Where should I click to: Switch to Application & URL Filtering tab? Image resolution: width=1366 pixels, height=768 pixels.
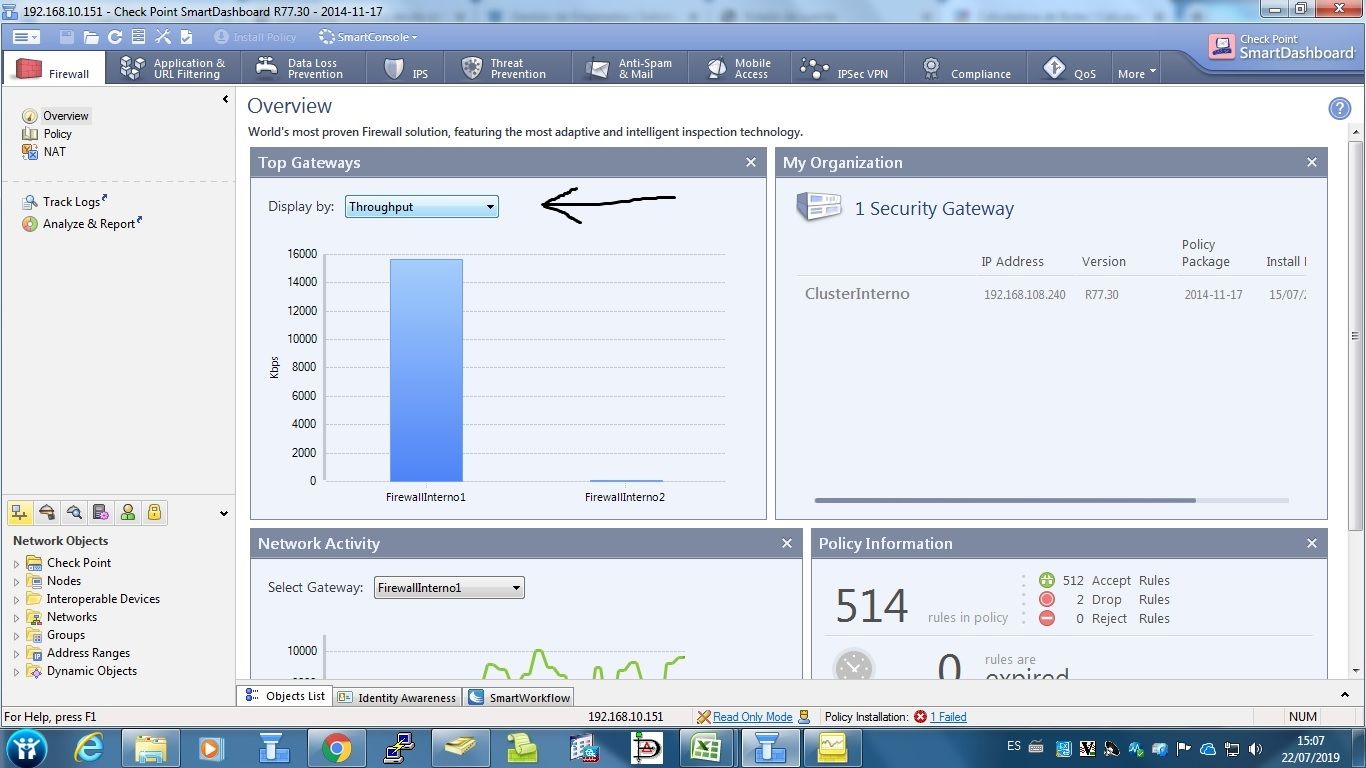[173, 68]
